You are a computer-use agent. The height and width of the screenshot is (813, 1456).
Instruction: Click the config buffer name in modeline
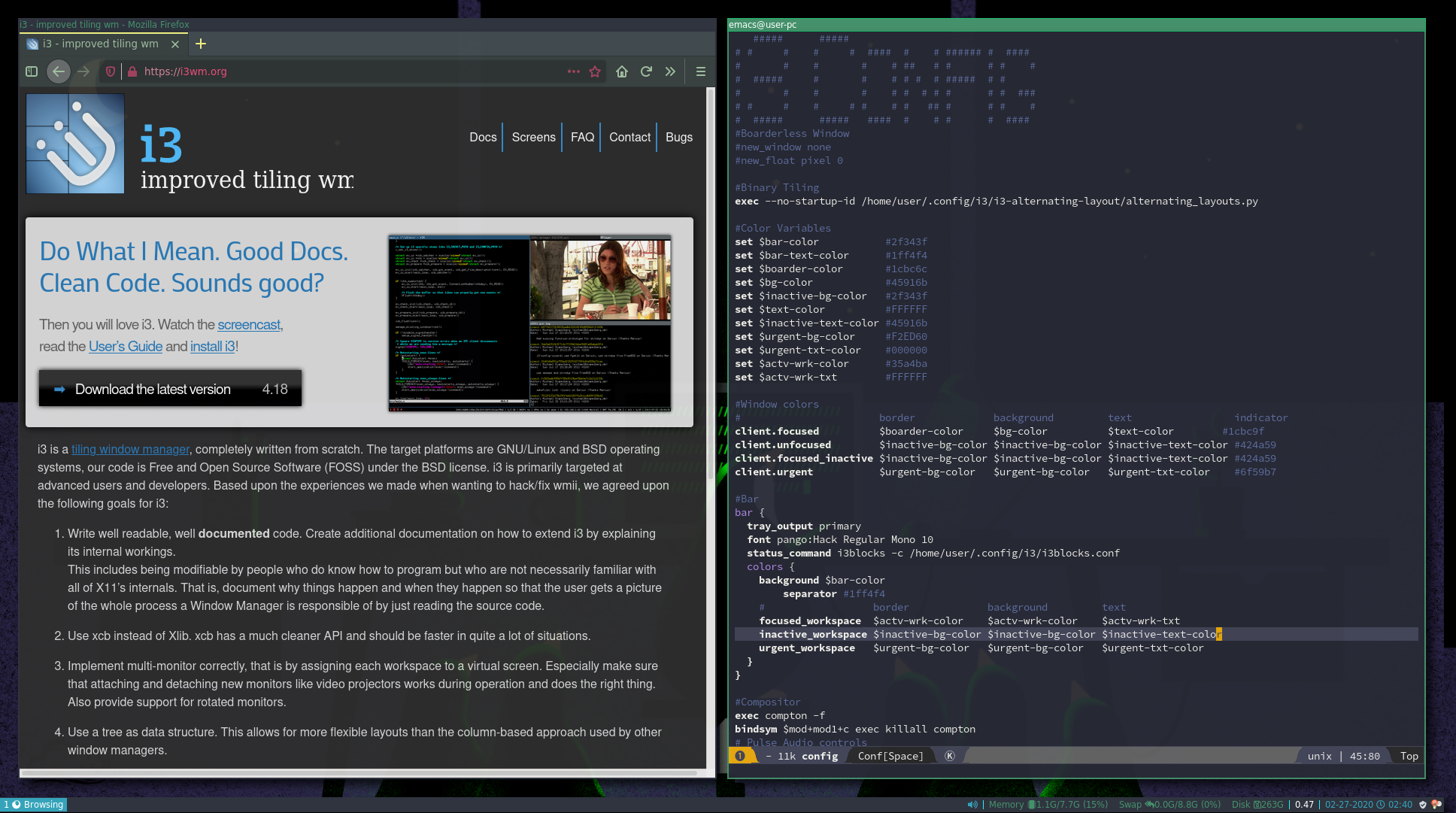[x=820, y=756]
